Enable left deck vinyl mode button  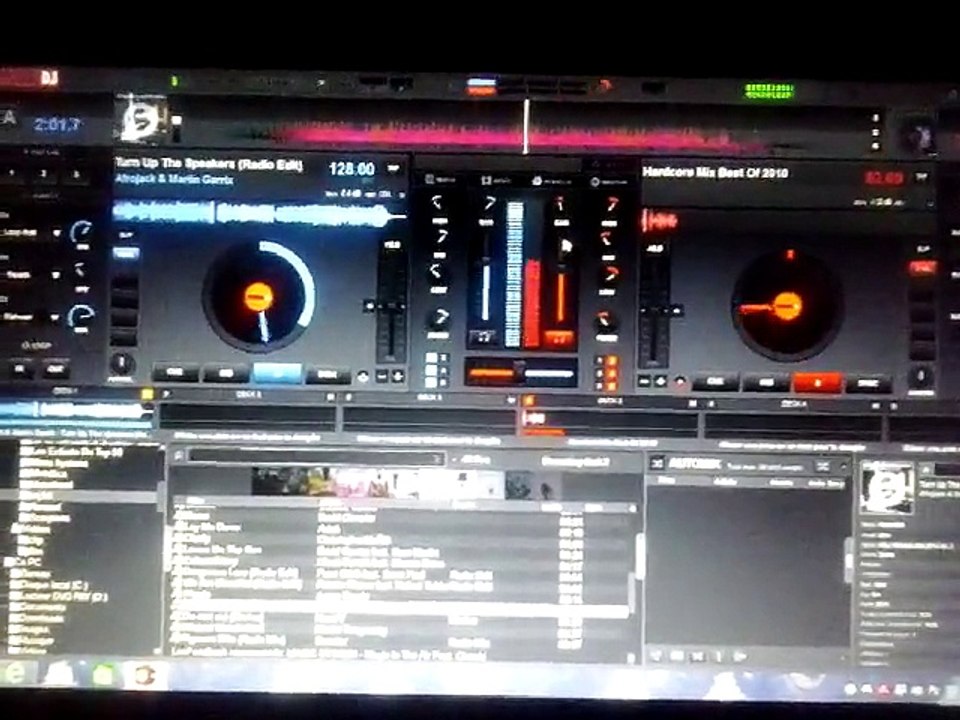[125, 253]
